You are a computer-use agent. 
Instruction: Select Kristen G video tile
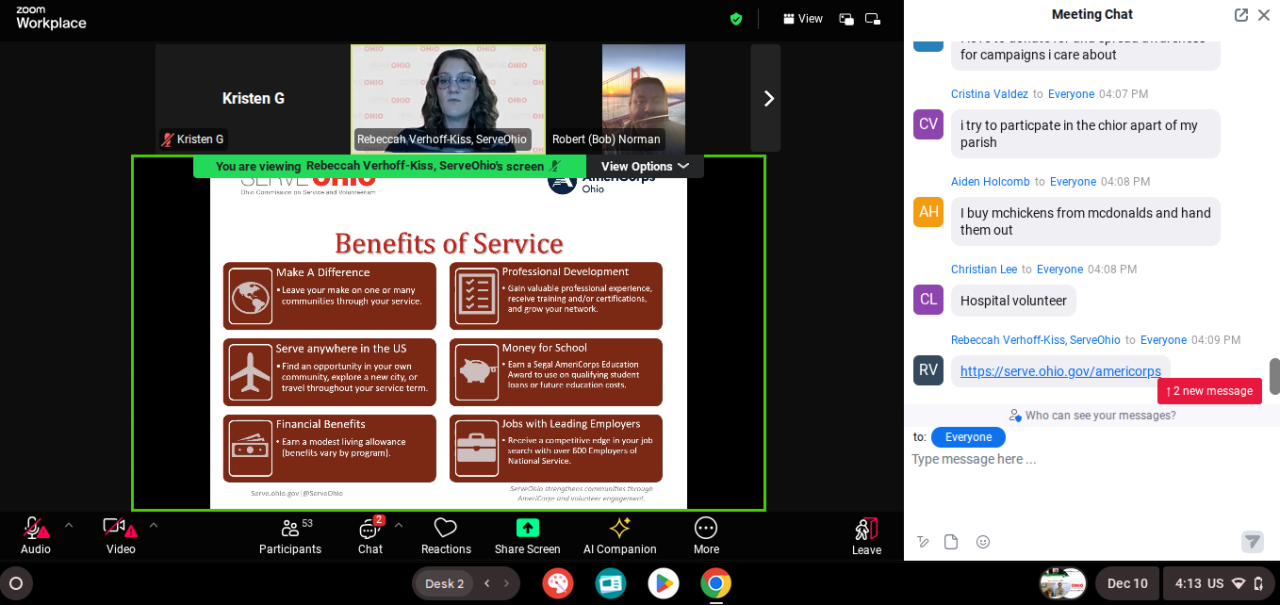[x=252, y=98]
